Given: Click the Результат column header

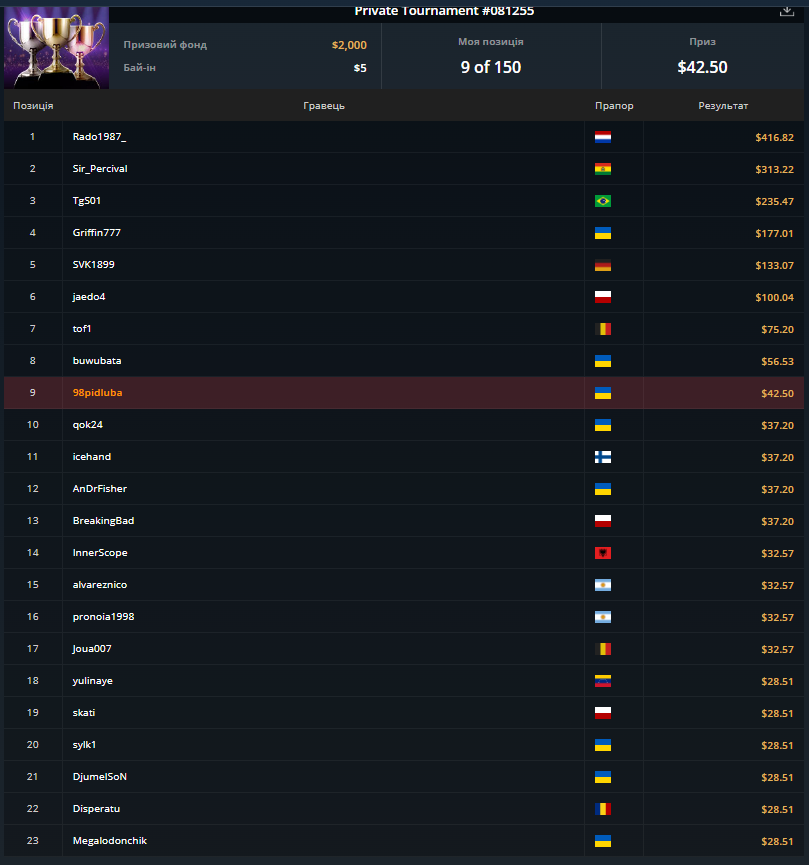Looking at the screenshot, I should 723,105.
